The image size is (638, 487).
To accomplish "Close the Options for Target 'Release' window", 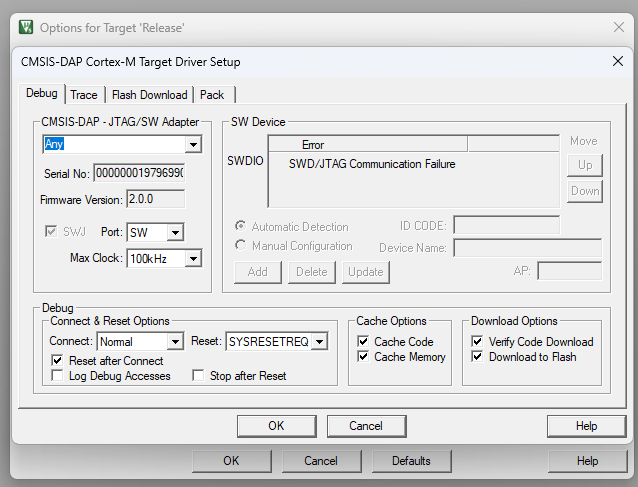I will point(618,27).
